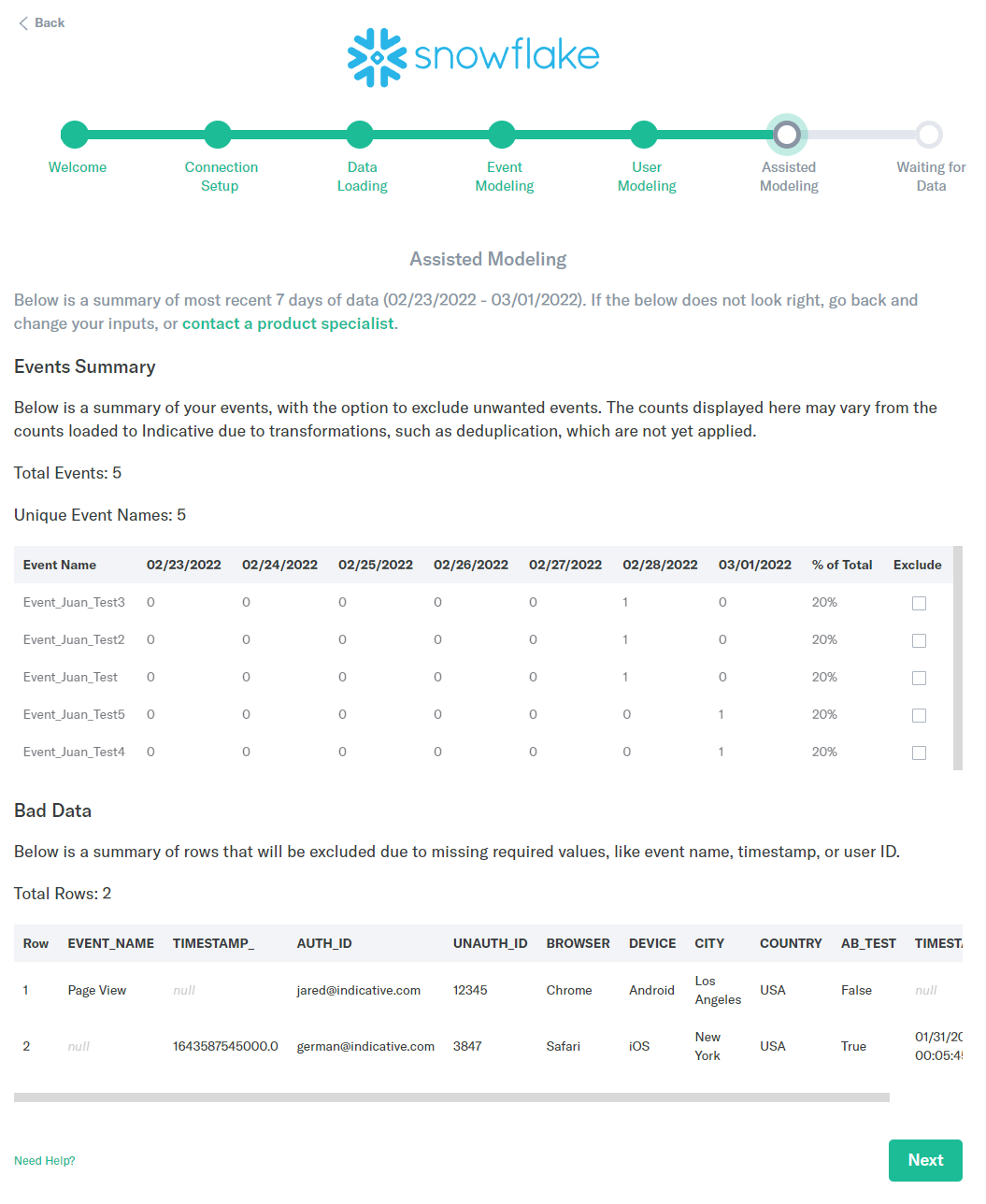This screenshot has height=1204, width=986.
Task: Mark Event_Juan_Test4 for exclusion
Action: [919, 752]
